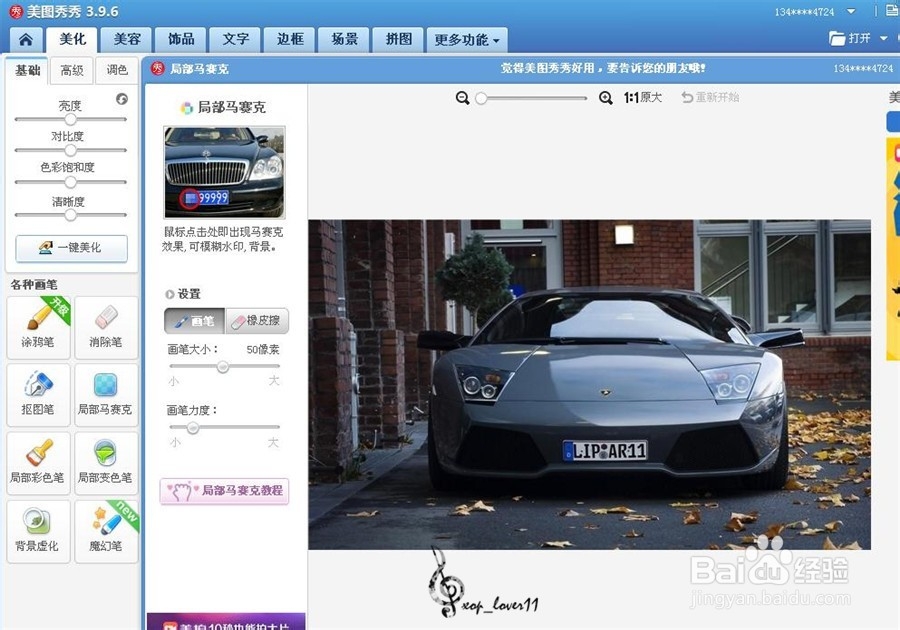The image size is (900, 630).
Task: Open the 美容 tab
Action: point(127,40)
